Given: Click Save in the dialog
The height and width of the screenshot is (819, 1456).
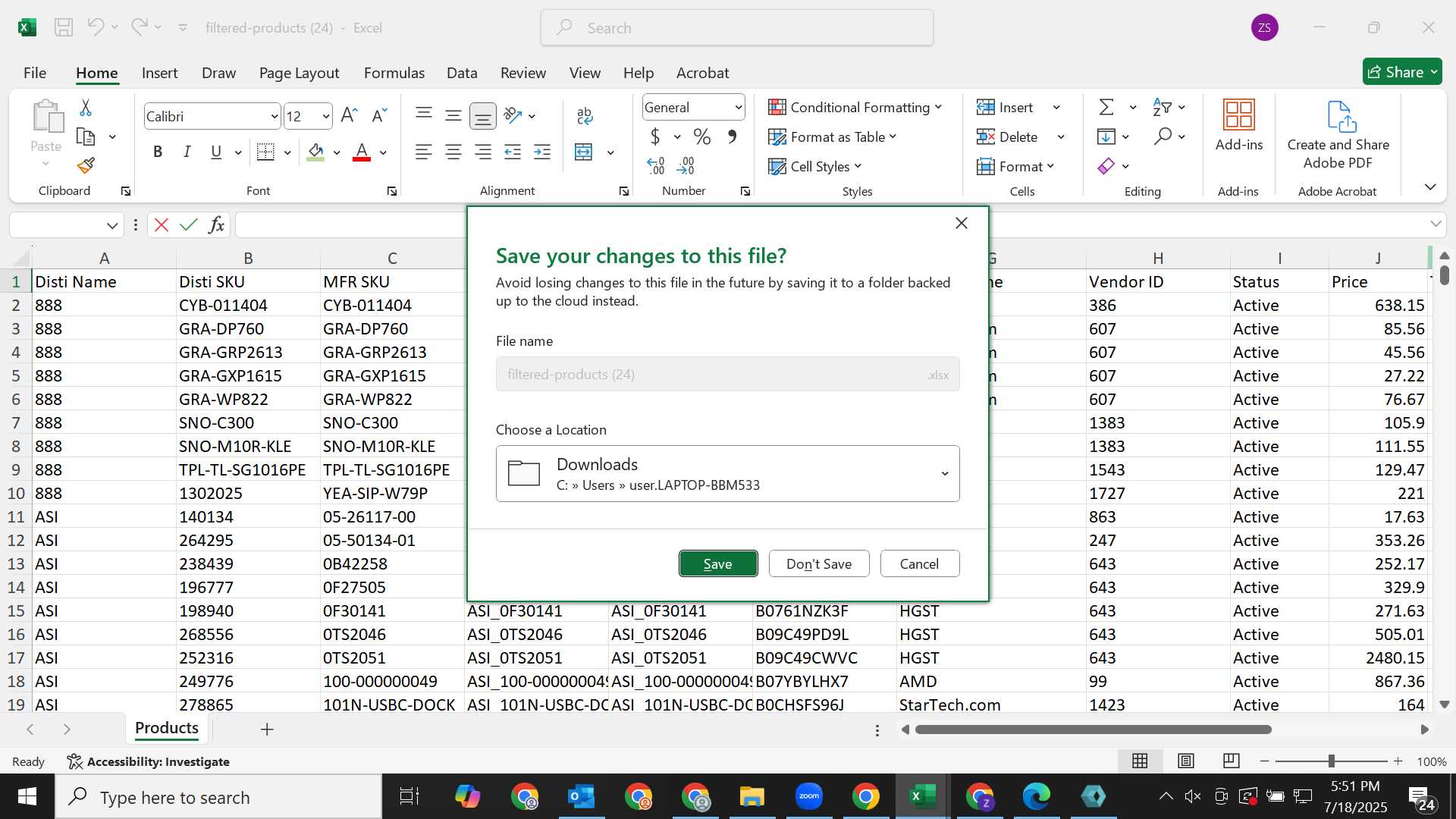Looking at the screenshot, I should click(718, 563).
